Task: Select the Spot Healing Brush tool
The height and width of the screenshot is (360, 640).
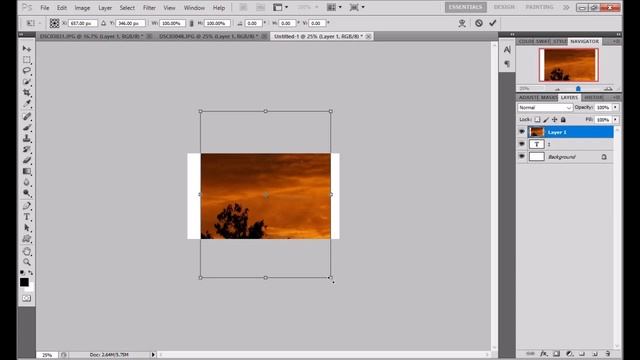Action: [27, 117]
